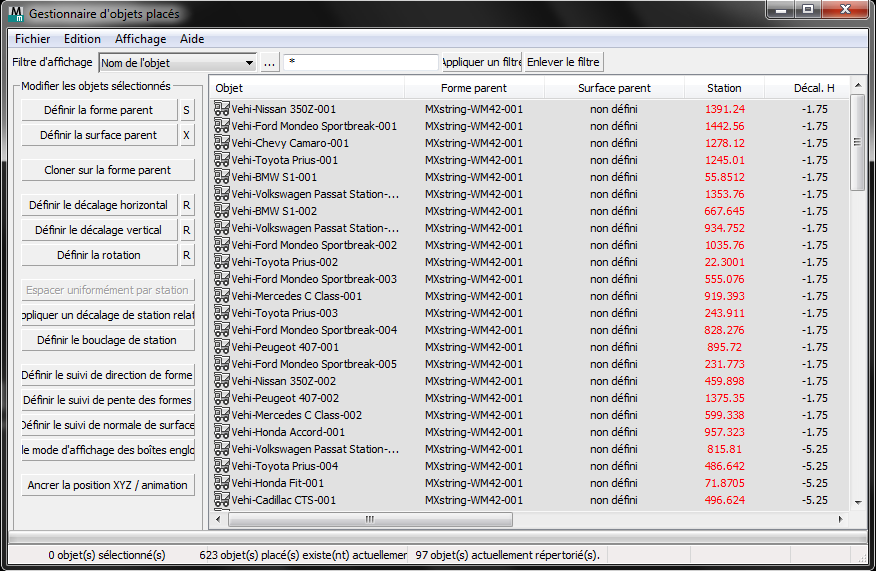Click 'Appliquer un filtre' button
This screenshot has height=571, width=876.
point(481,62)
